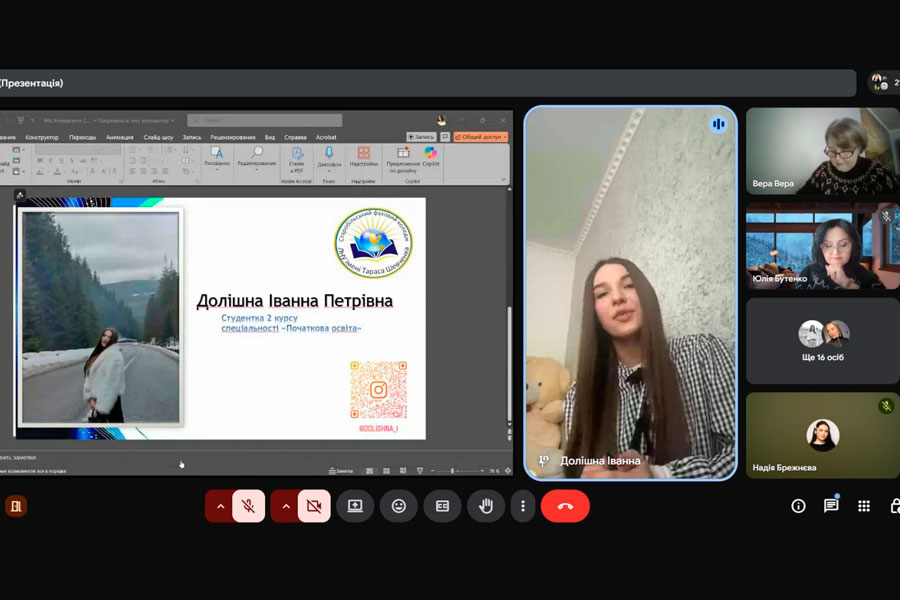
Task: Open the Запись ribbon tab
Action: point(192,137)
